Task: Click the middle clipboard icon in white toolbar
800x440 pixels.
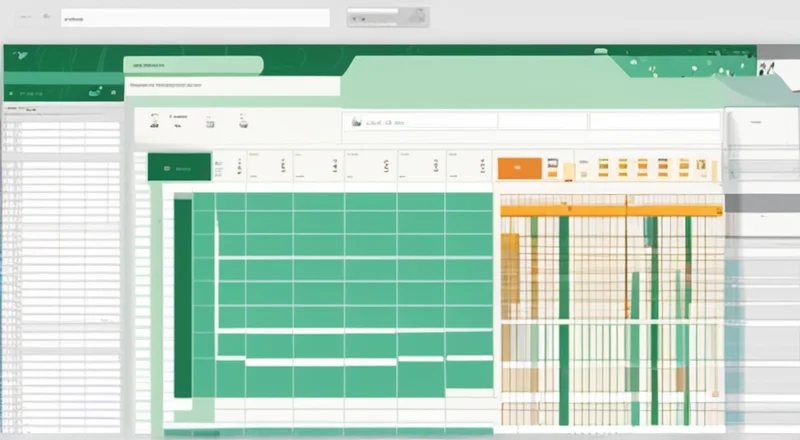Action: 210,121
